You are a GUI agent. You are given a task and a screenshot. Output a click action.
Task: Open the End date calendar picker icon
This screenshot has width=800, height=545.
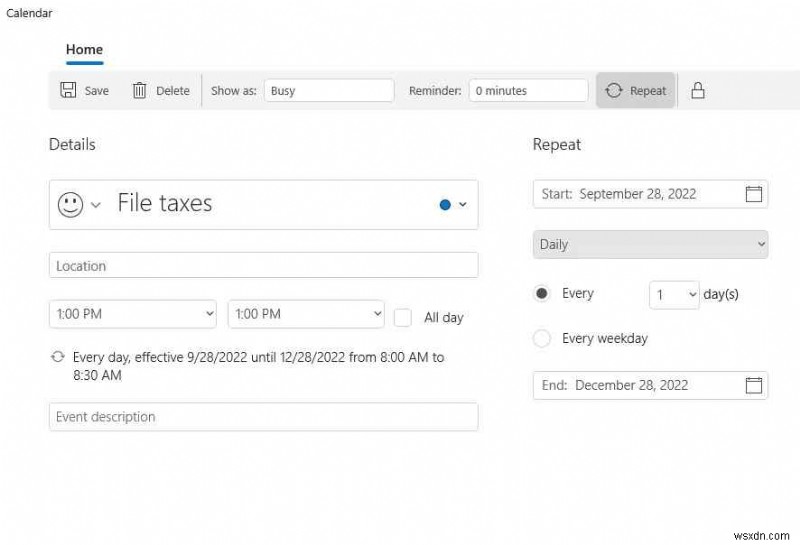click(x=754, y=385)
